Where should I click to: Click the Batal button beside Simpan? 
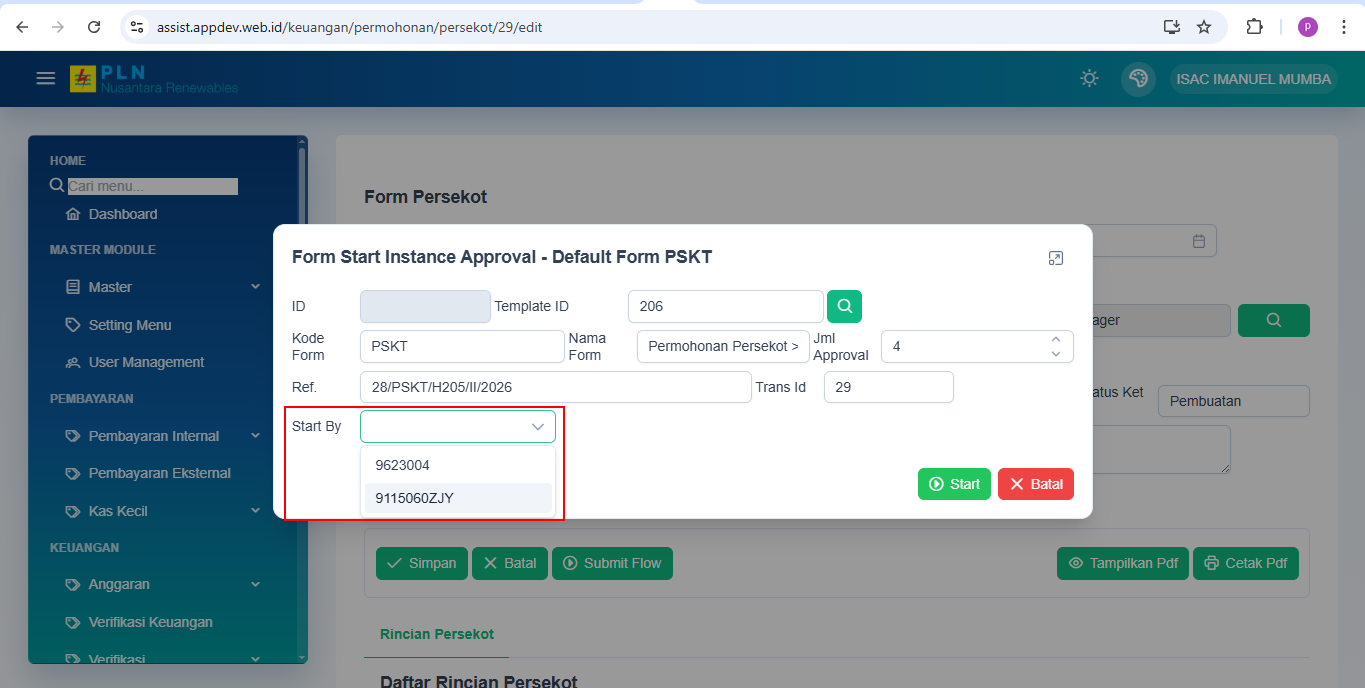(x=510, y=563)
